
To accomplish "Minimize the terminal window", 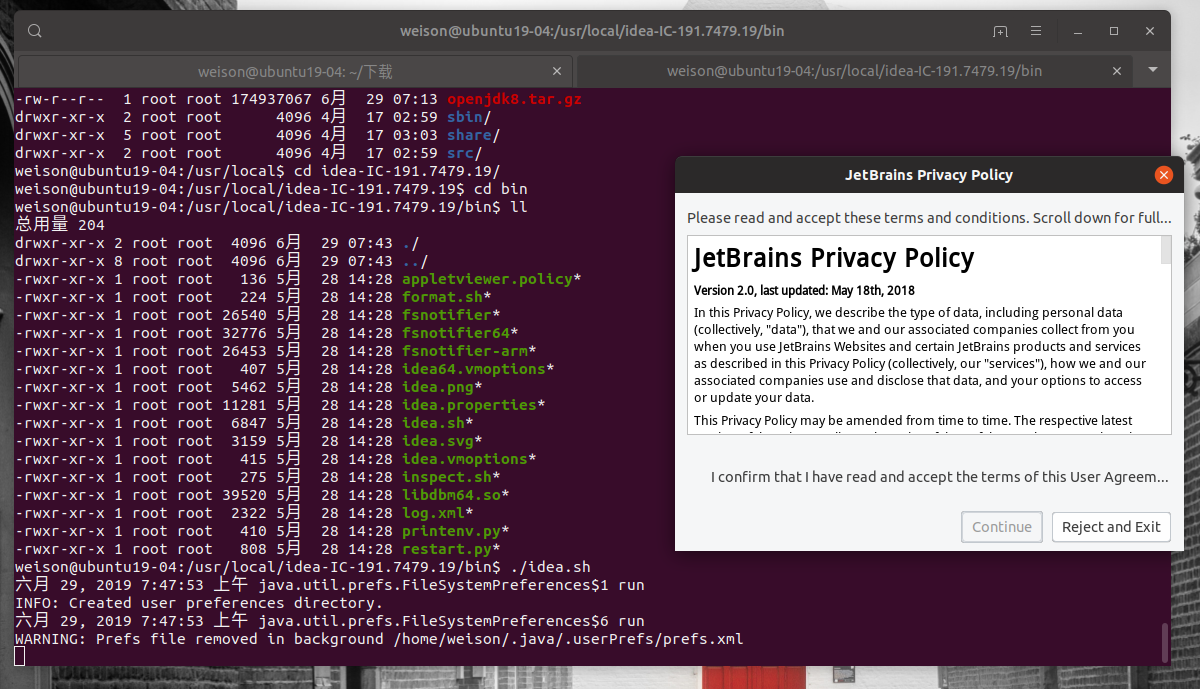I will 1078,31.
